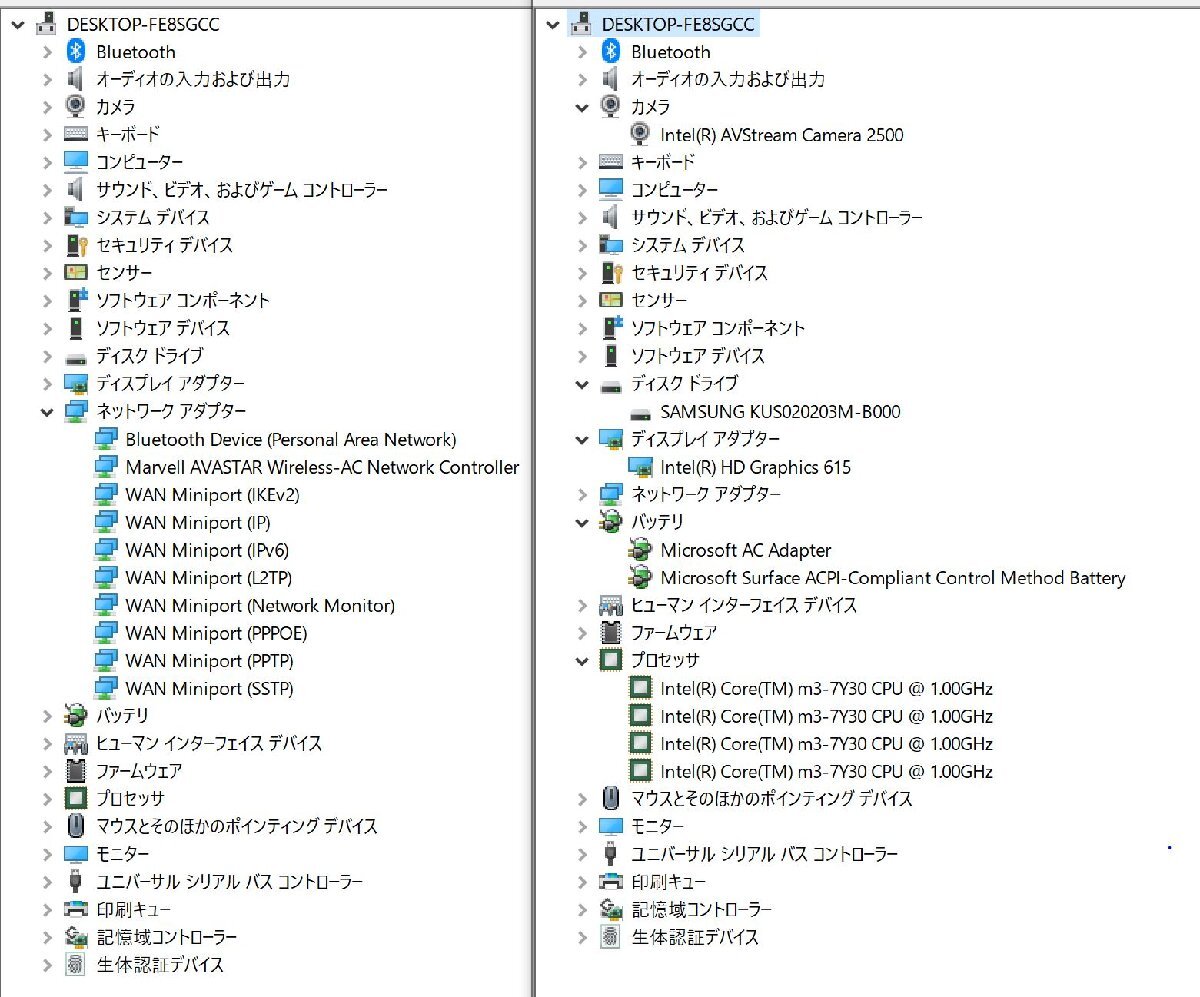Collapse ディスク ドライブ in right tree
Viewport: 1200px width, 997px height.
point(582,384)
